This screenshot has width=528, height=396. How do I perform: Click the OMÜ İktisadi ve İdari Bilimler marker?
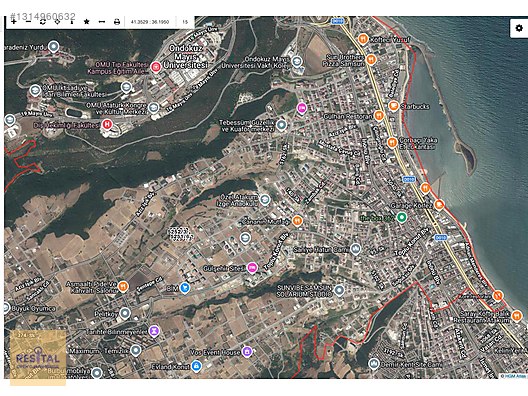[35, 90]
